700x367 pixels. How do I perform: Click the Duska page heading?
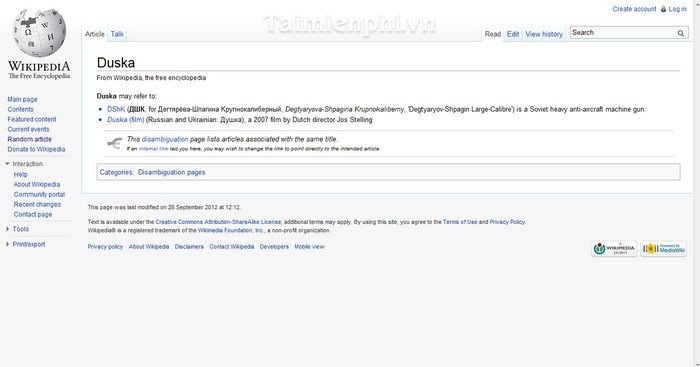coord(116,63)
